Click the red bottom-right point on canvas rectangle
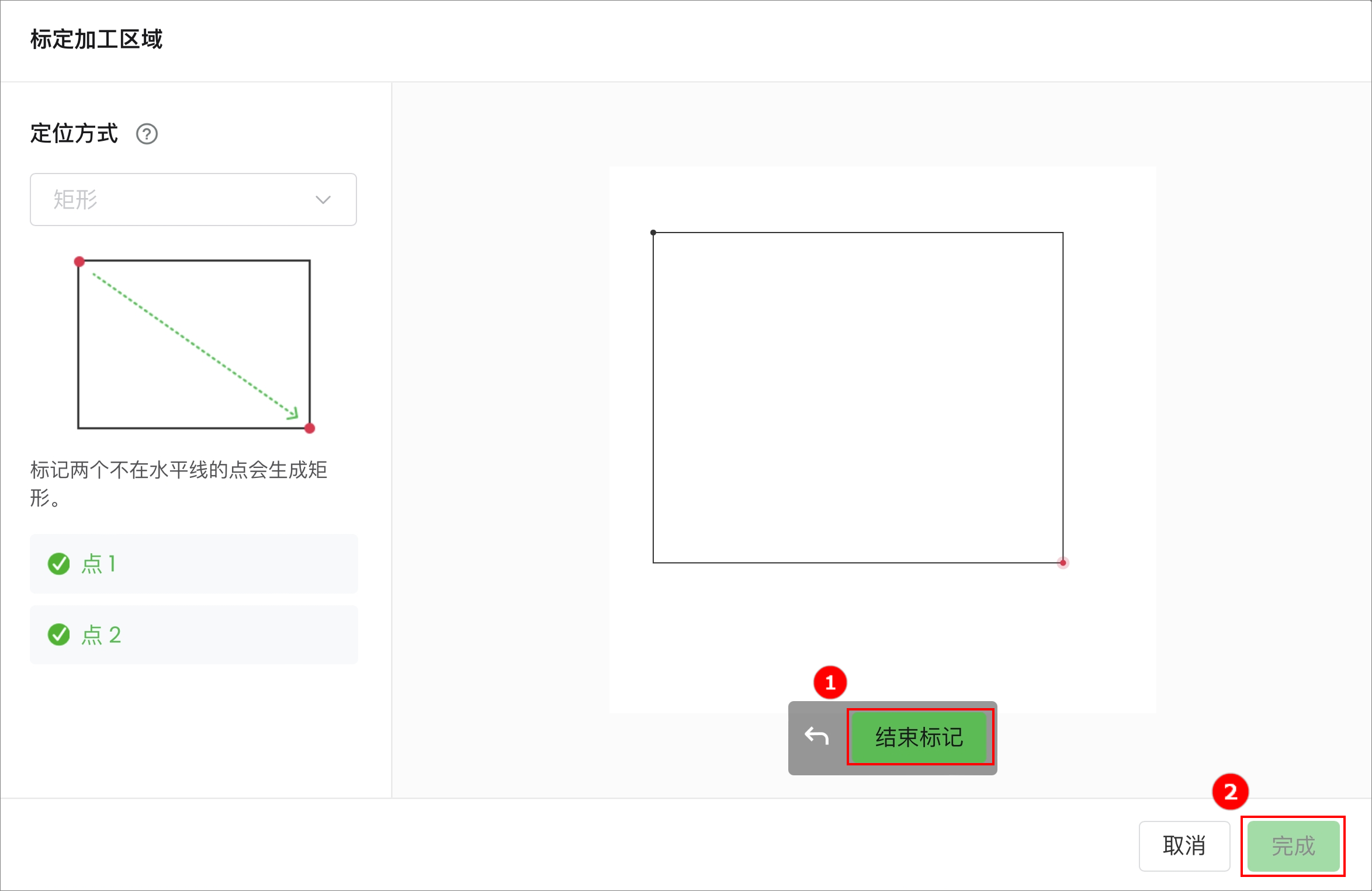The width and height of the screenshot is (1372, 891). (x=1063, y=563)
